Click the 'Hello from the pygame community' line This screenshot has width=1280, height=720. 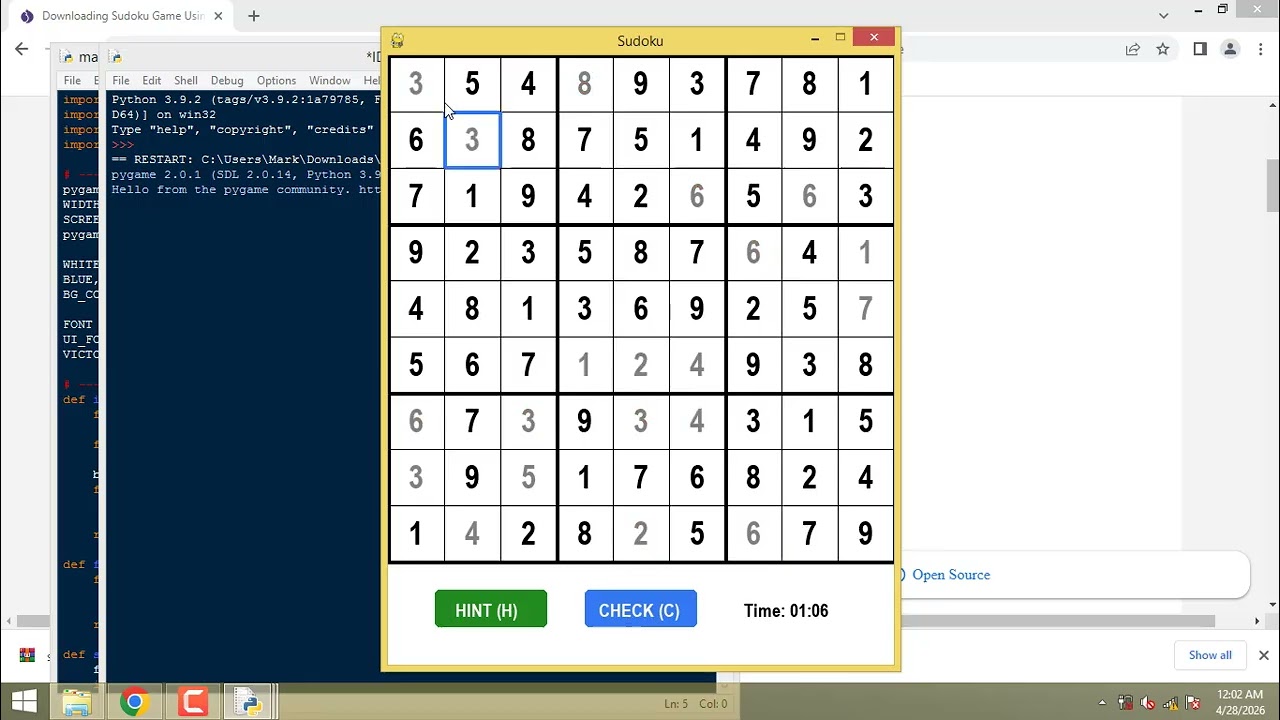click(246, 190)
